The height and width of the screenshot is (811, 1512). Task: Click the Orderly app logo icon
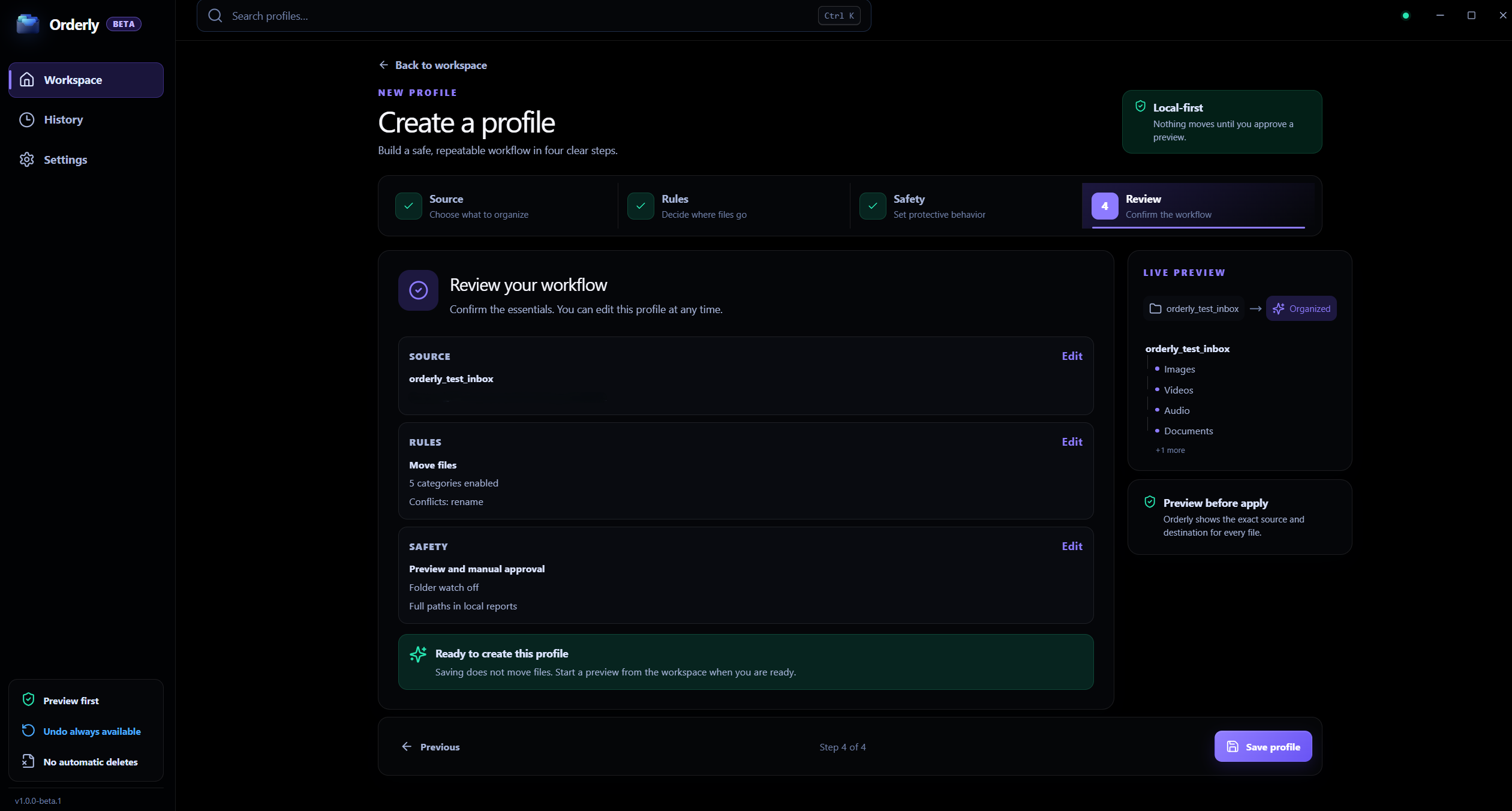tap(28, 24)
